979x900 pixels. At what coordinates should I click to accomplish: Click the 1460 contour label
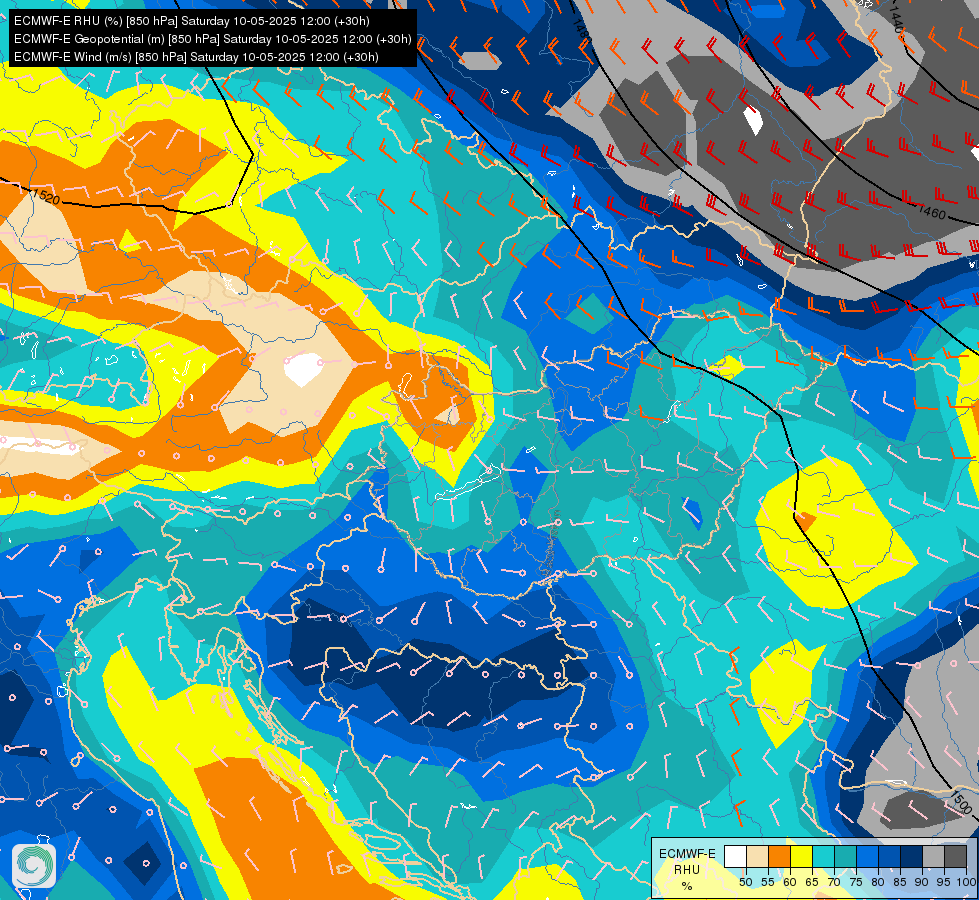click(x=932, y=212)
